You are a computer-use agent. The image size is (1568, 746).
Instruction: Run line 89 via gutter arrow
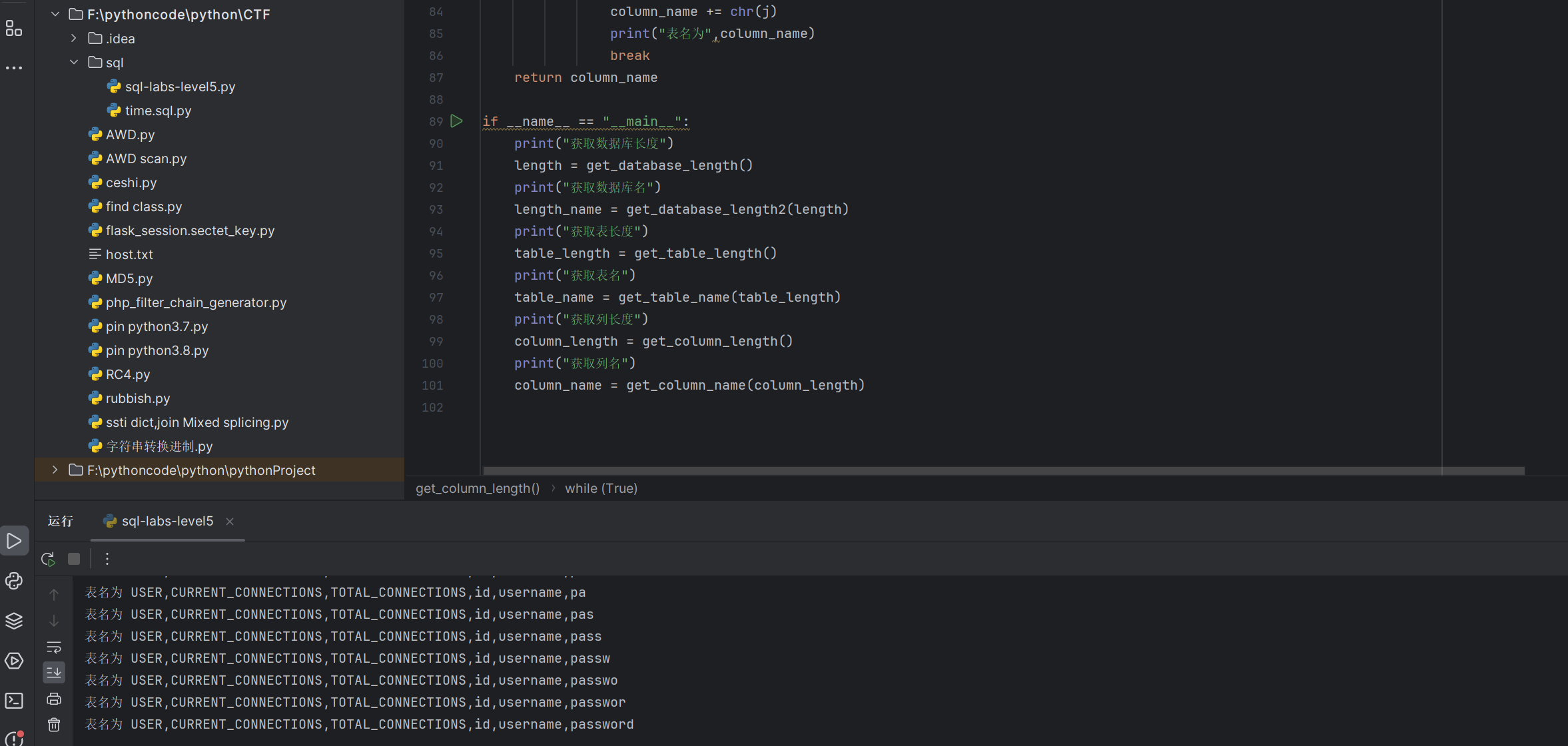pyautogui.click(x=456, y=121)
